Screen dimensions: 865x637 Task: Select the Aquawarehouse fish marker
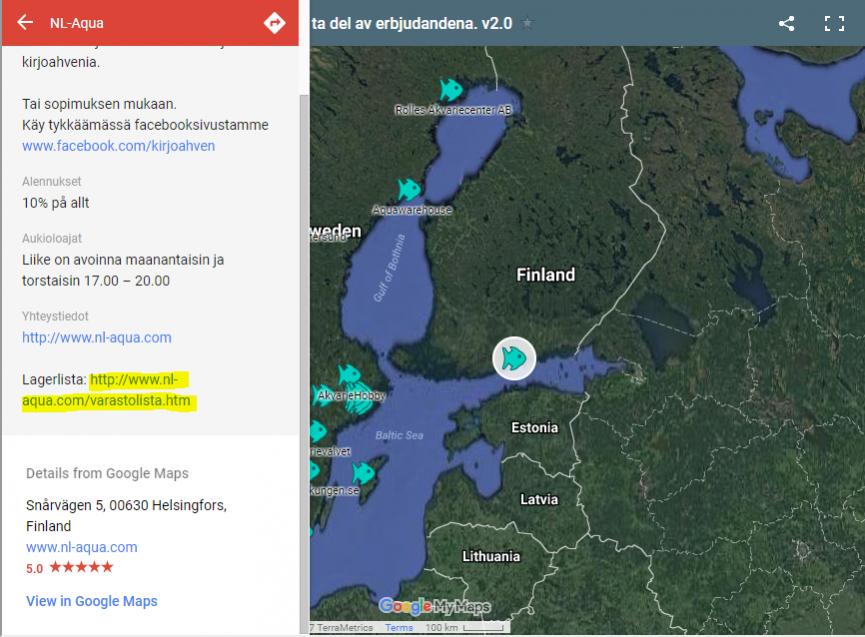click(409, 189)
